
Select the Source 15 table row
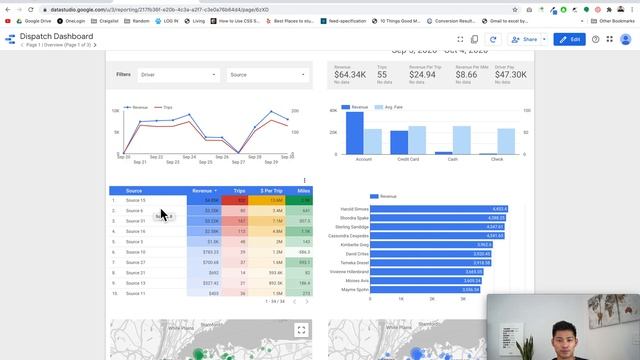point(211,200)
